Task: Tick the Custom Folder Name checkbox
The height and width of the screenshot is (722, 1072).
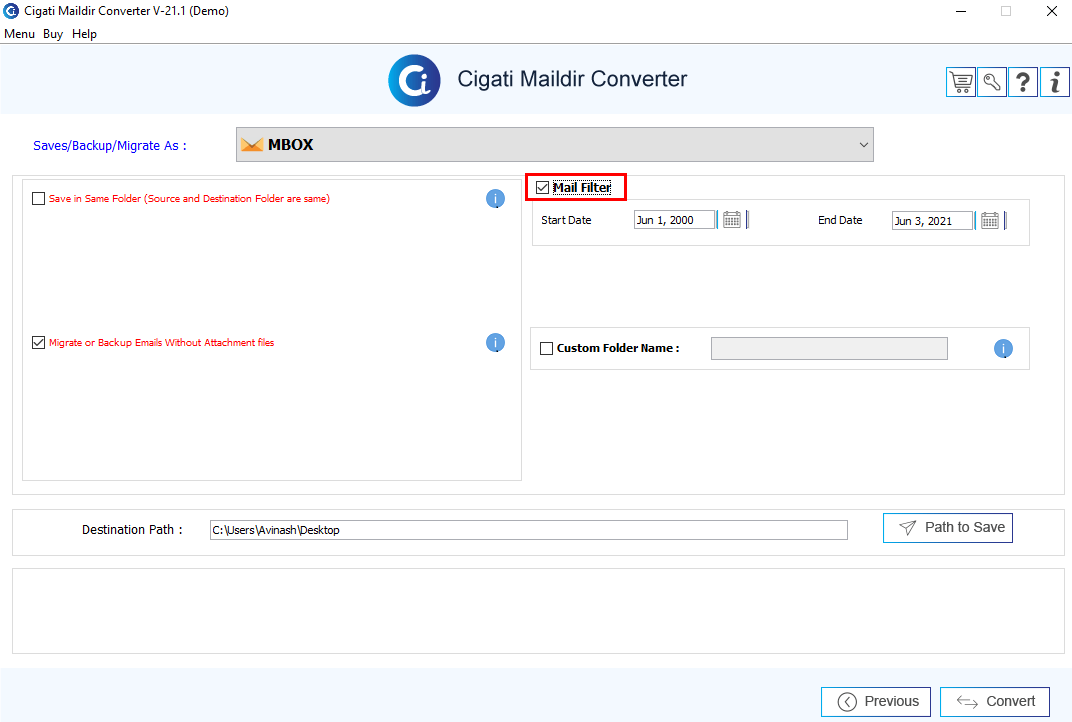Action: 546,349
